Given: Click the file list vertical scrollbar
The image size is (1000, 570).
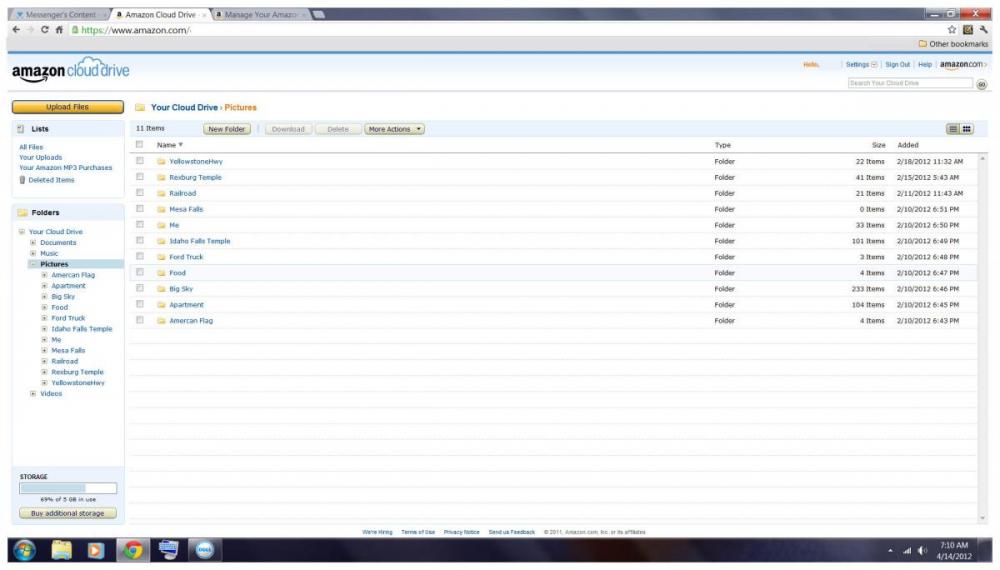Looking at the screenshot, I should pos(982,338).
